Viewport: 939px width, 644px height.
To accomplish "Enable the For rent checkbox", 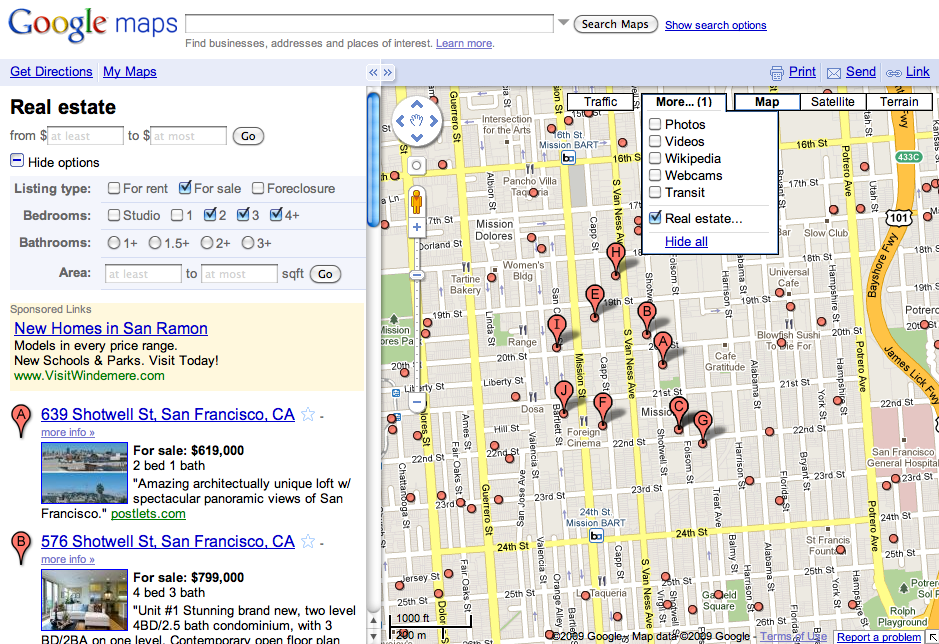I will [114, 188].
